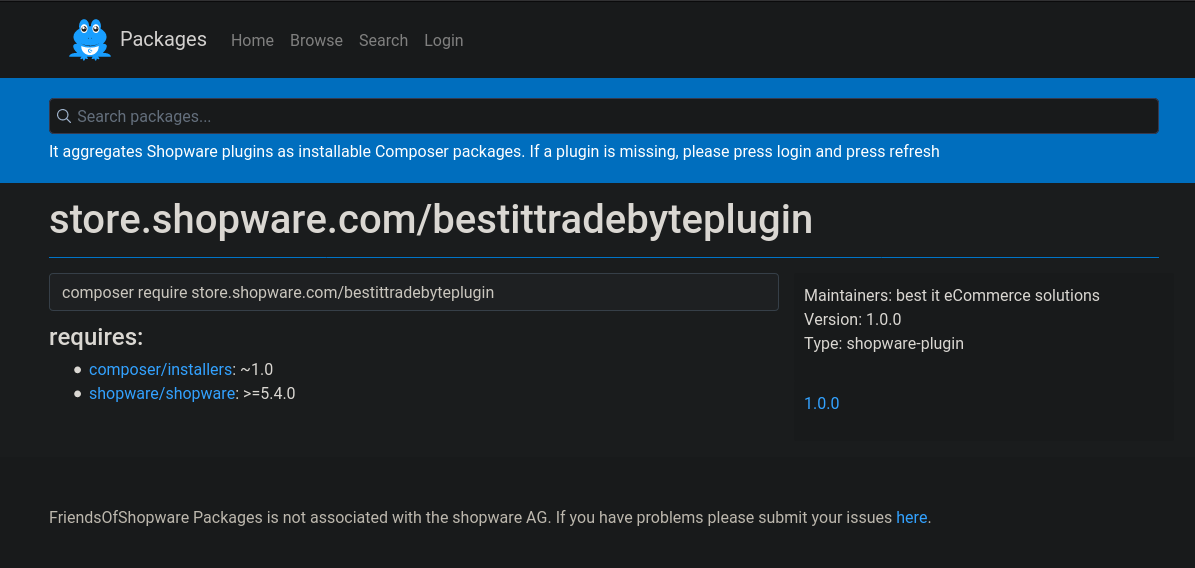This screenshot has width=1195, height=568.
Task: Click the '~1.0' version constraint text
Action: [x=257, y=369]
